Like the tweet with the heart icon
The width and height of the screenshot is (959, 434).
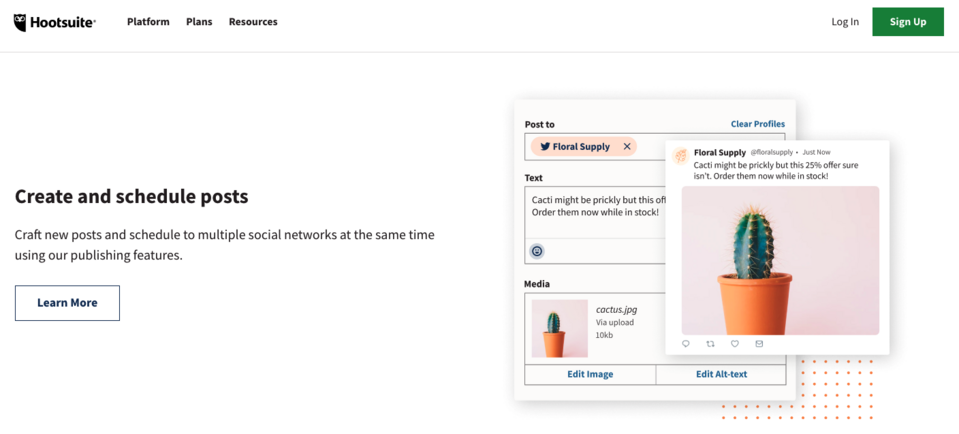[735, 344]
